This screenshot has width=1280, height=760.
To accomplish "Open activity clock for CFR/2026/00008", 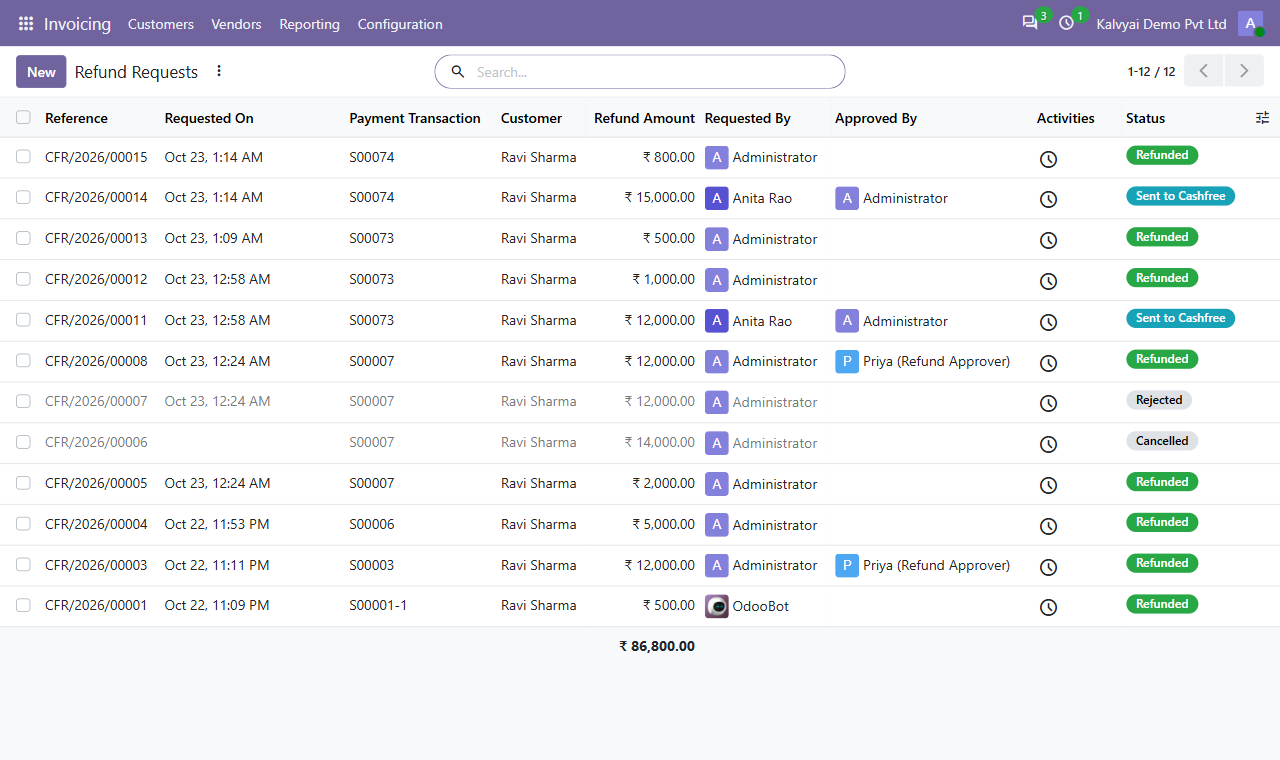I will tap(1048, 363).
